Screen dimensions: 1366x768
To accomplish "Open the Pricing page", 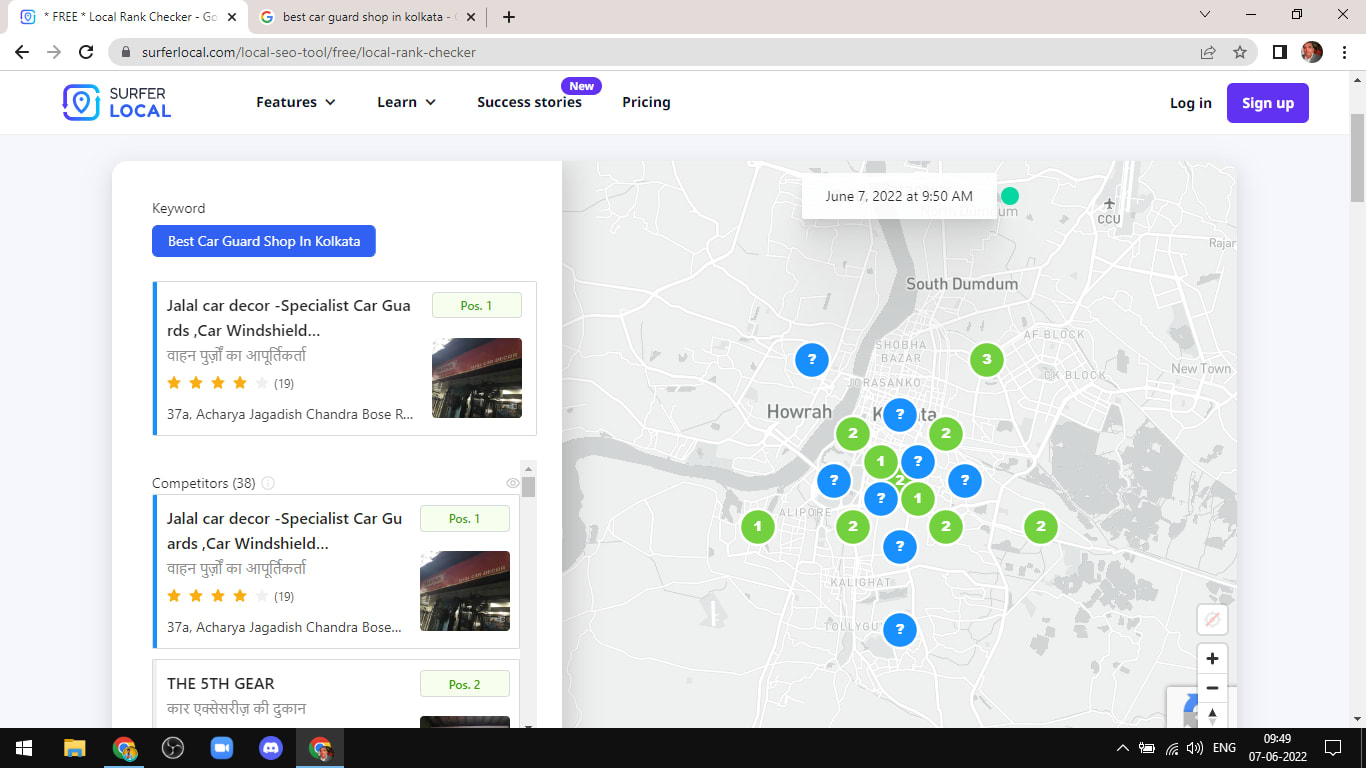I will coord(646,102).
